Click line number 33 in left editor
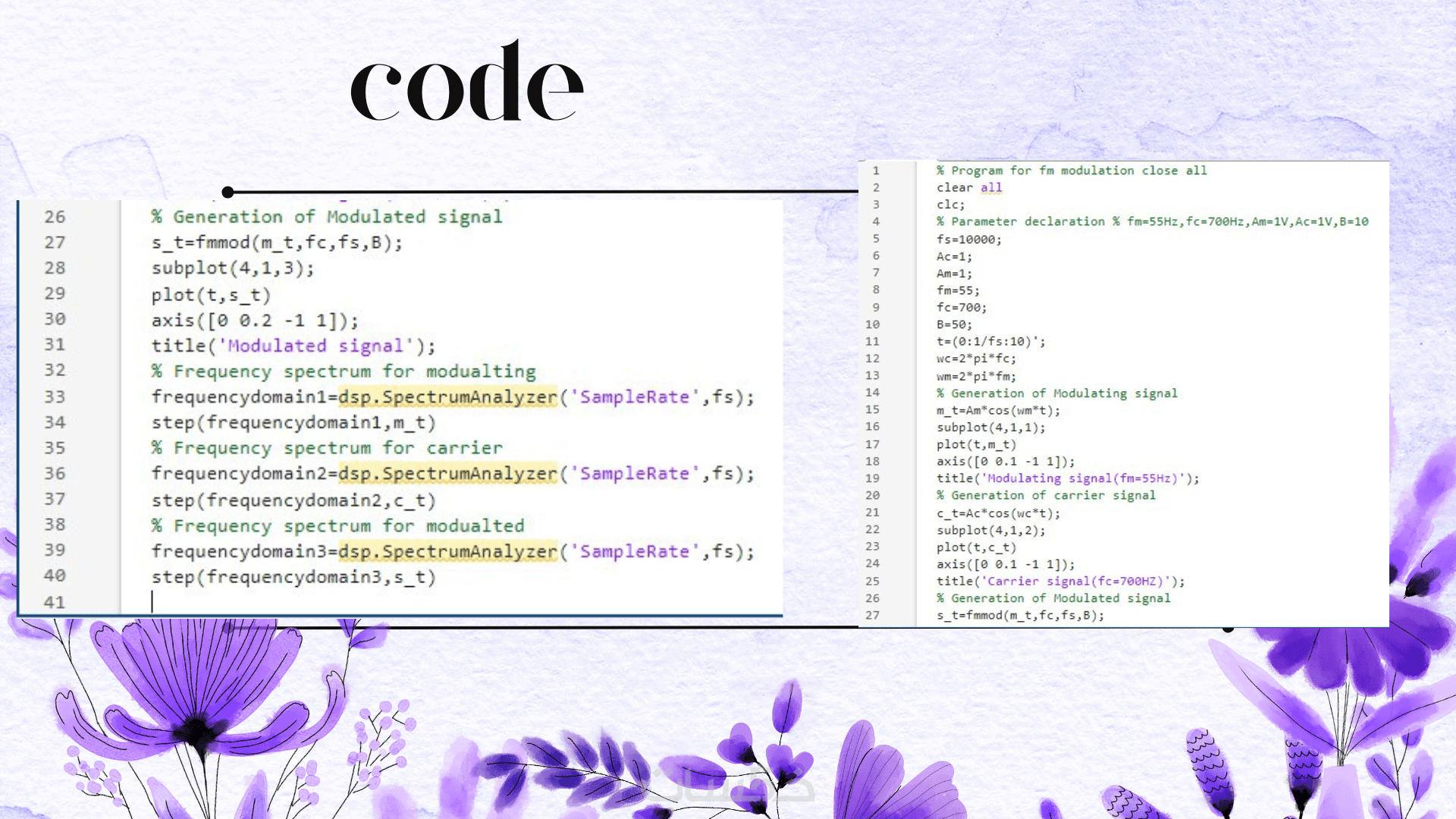The height and width of the screenshot is (819, 1456). pyautogui.click(x=55, y=397)
